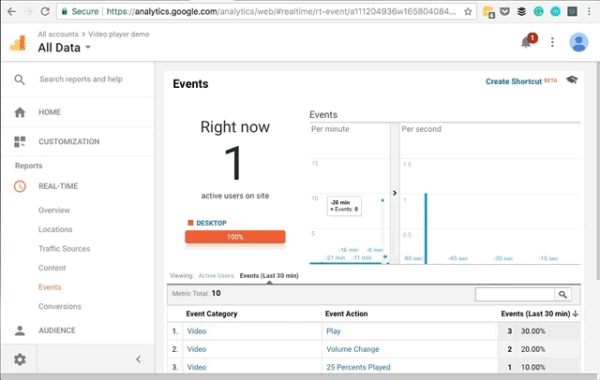The height and width of the screenshot is (380, 600).
Task: Click the secure padlock icon
Action: coord(65,11)
